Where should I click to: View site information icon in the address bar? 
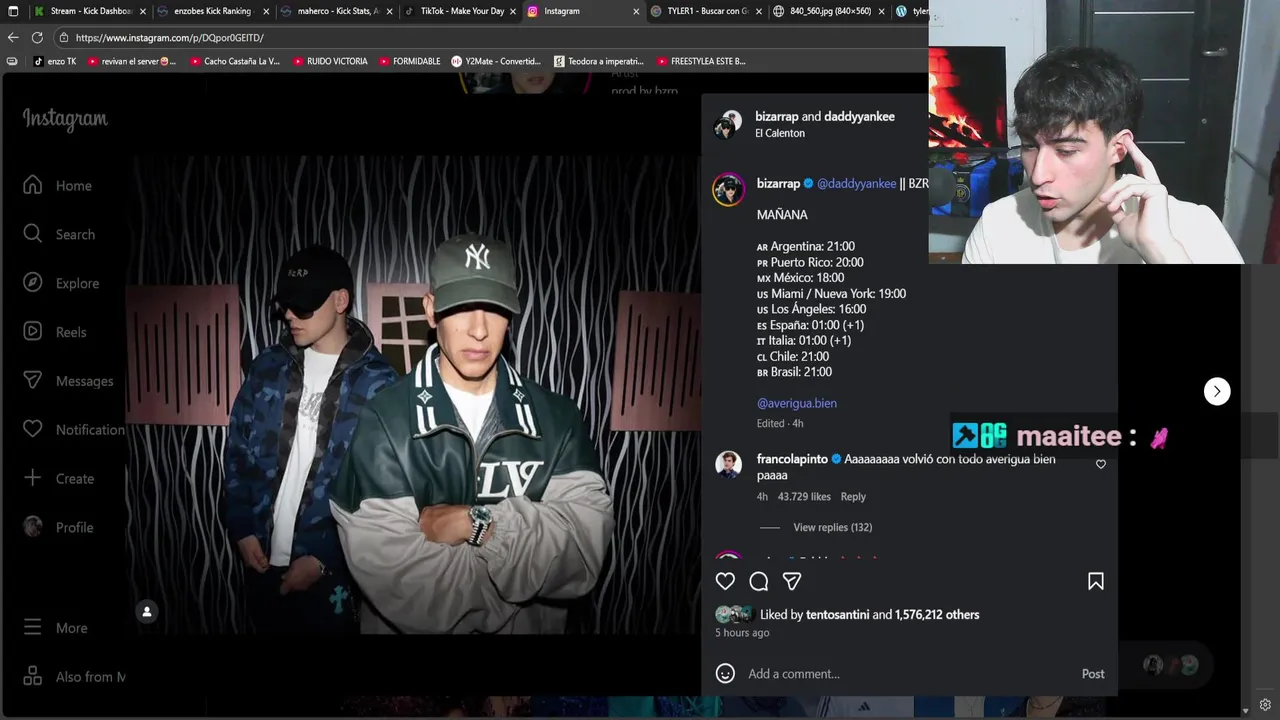point(63,37)
